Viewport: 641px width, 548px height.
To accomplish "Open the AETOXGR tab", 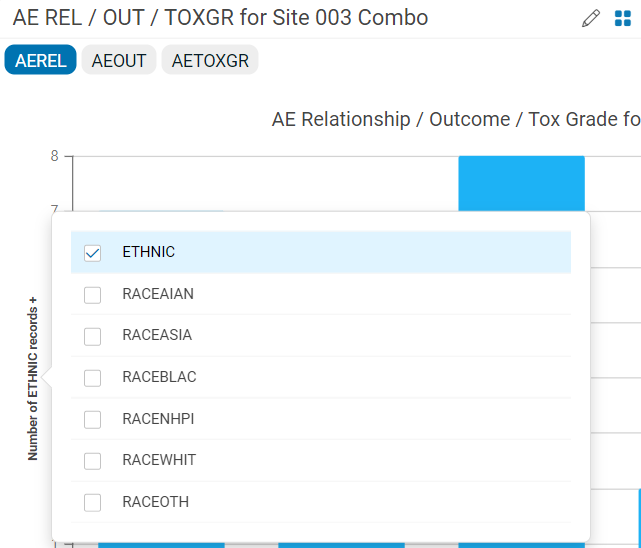I will [210, 60].
